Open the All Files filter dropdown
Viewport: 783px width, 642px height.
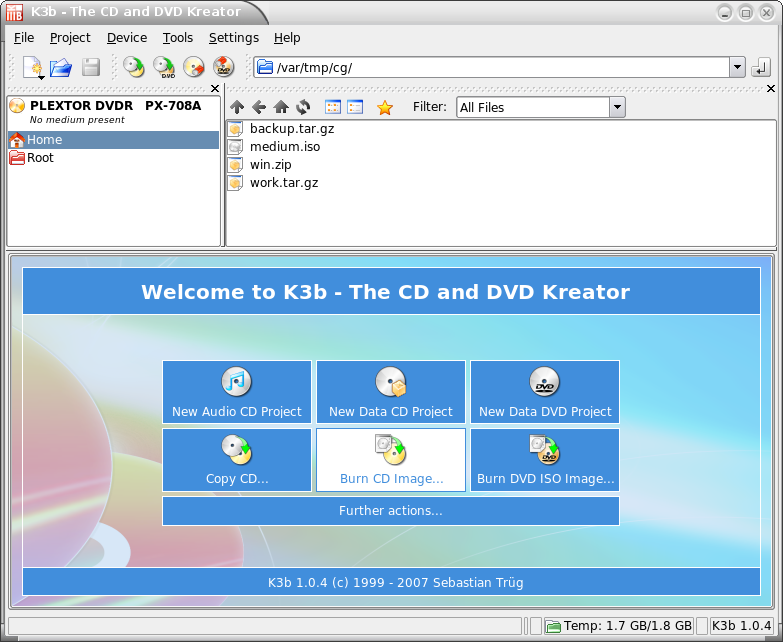click(617, 107)
